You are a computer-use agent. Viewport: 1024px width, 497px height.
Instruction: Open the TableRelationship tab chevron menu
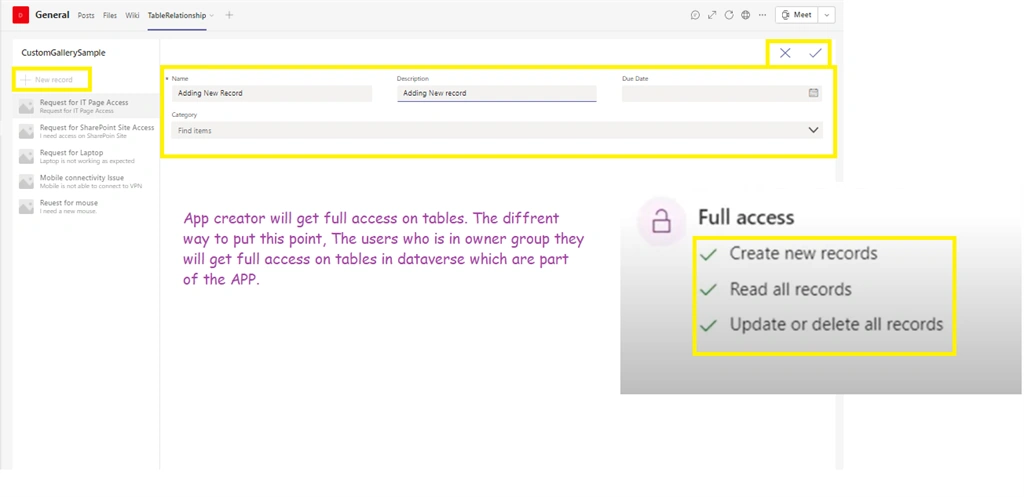coord(212,16)
